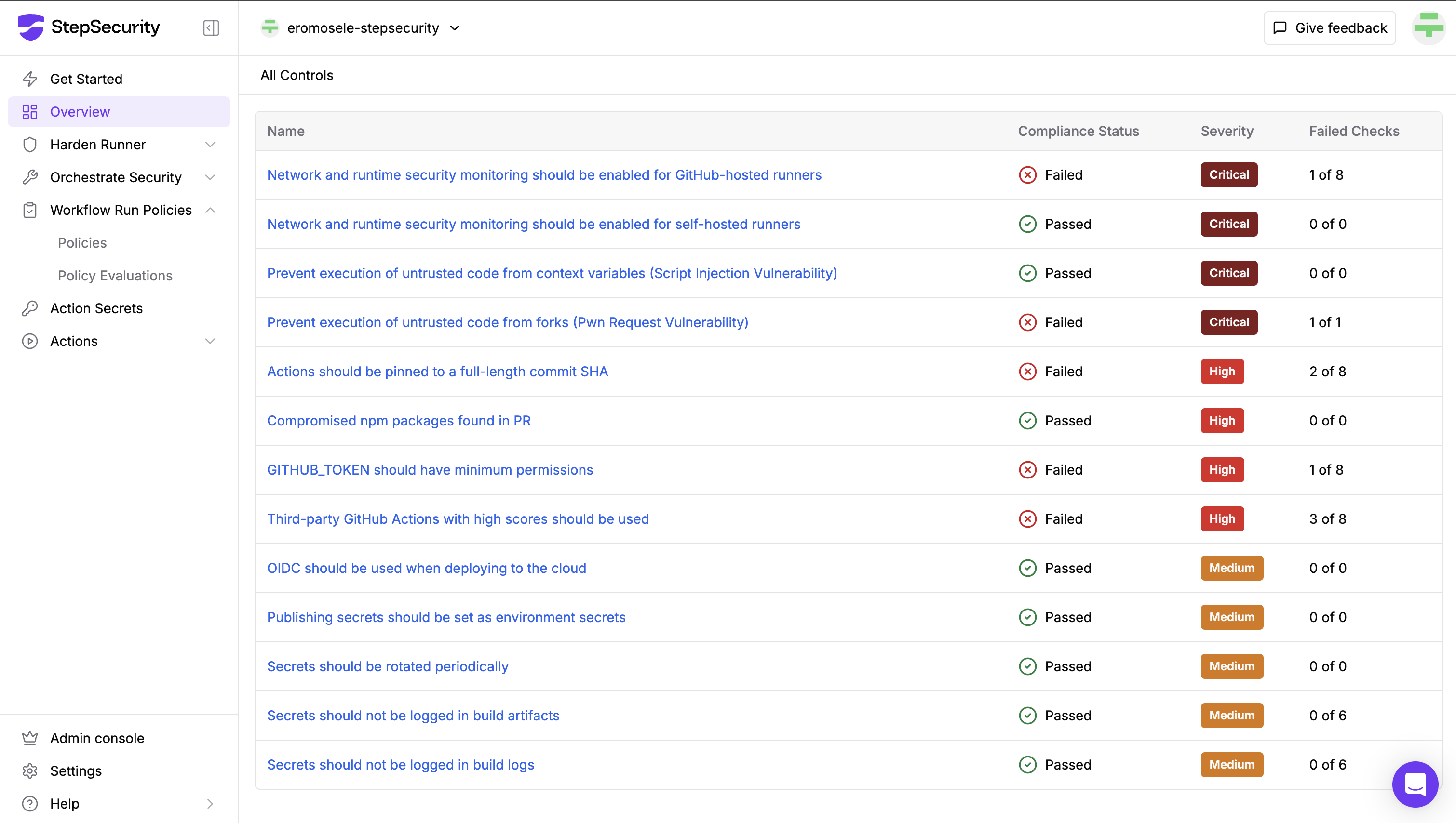Screen dimensions: 1456x823
Task: Click the Failed status icon for Pwn Request row
Action: [x=1027, y=322]
